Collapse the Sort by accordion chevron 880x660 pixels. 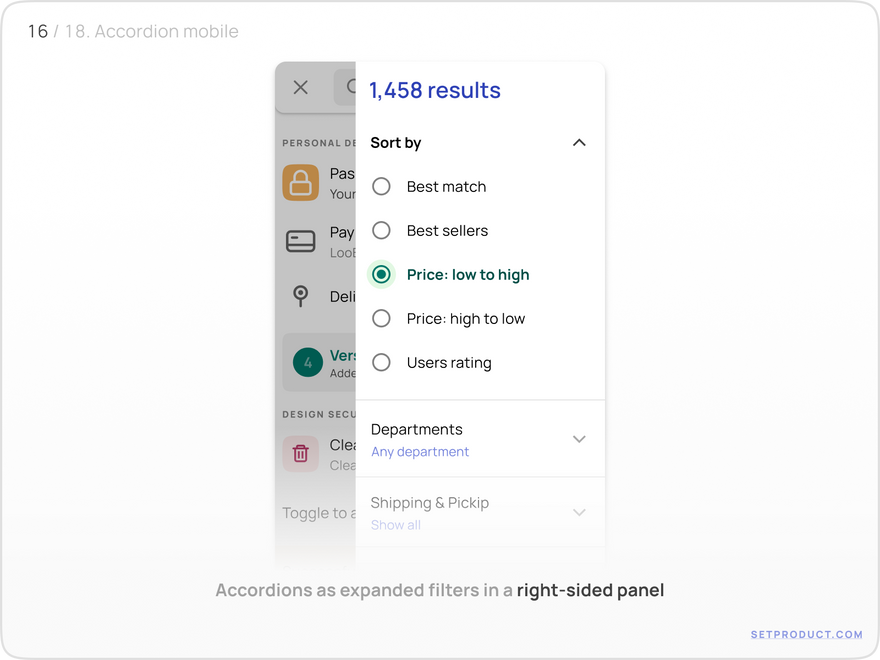(x=579, y=143)
